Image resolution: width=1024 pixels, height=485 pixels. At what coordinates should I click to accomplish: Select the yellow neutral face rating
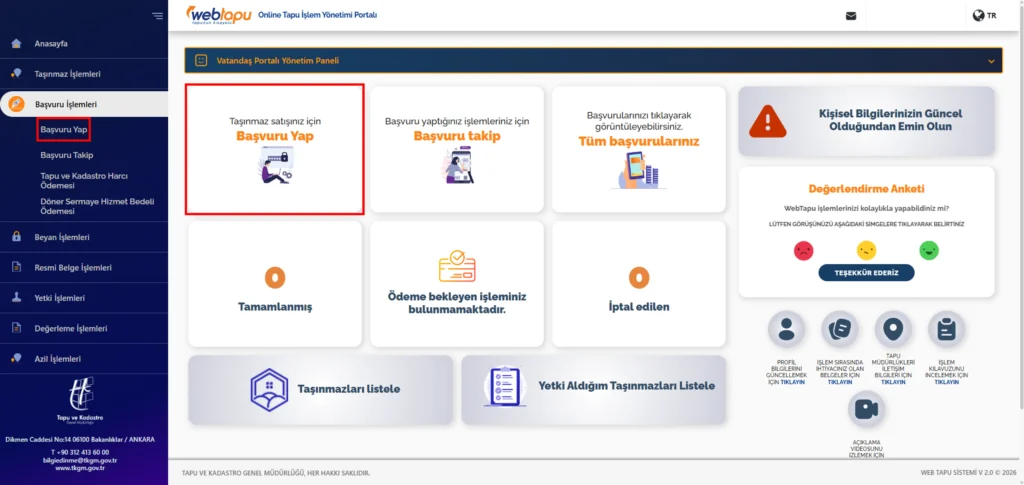866,251
